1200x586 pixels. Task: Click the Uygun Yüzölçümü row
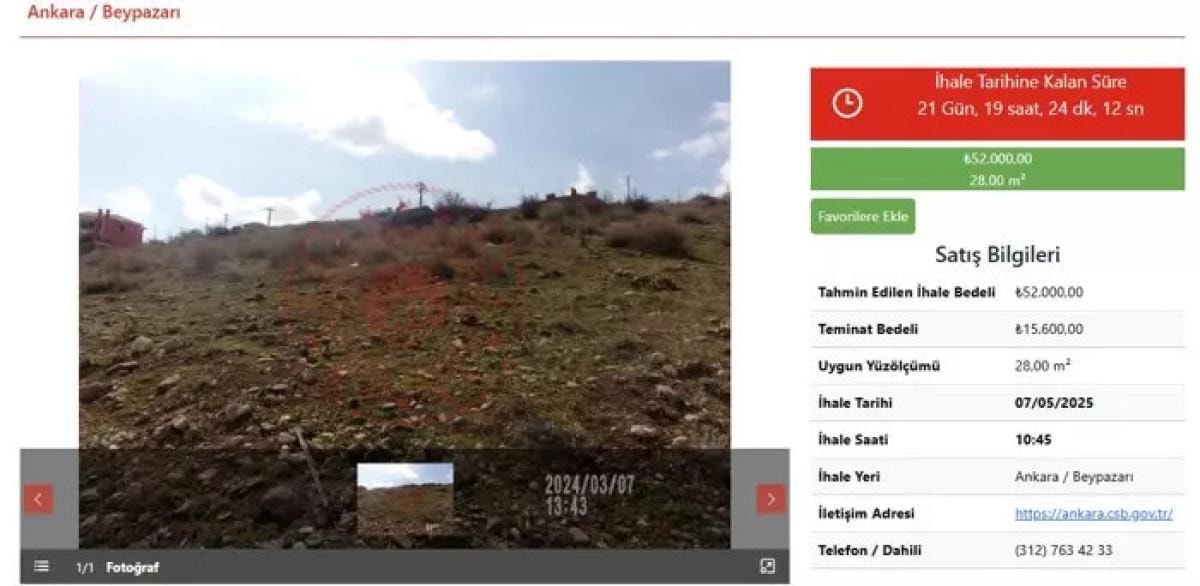click(x=997, y=366)
